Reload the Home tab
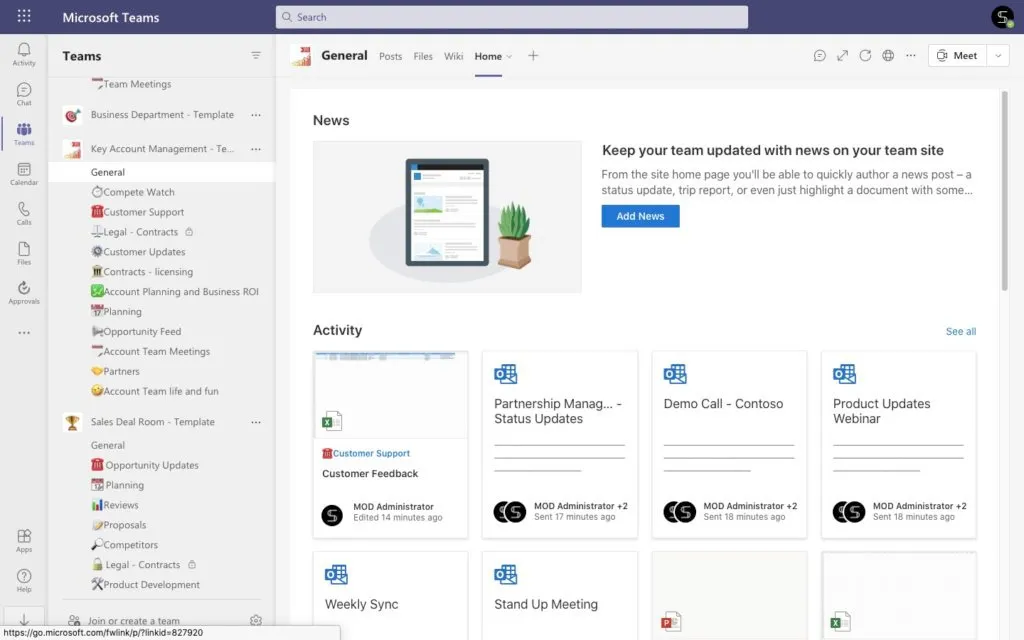Screen dimensions: 1024x640 [x=865, y=56]
